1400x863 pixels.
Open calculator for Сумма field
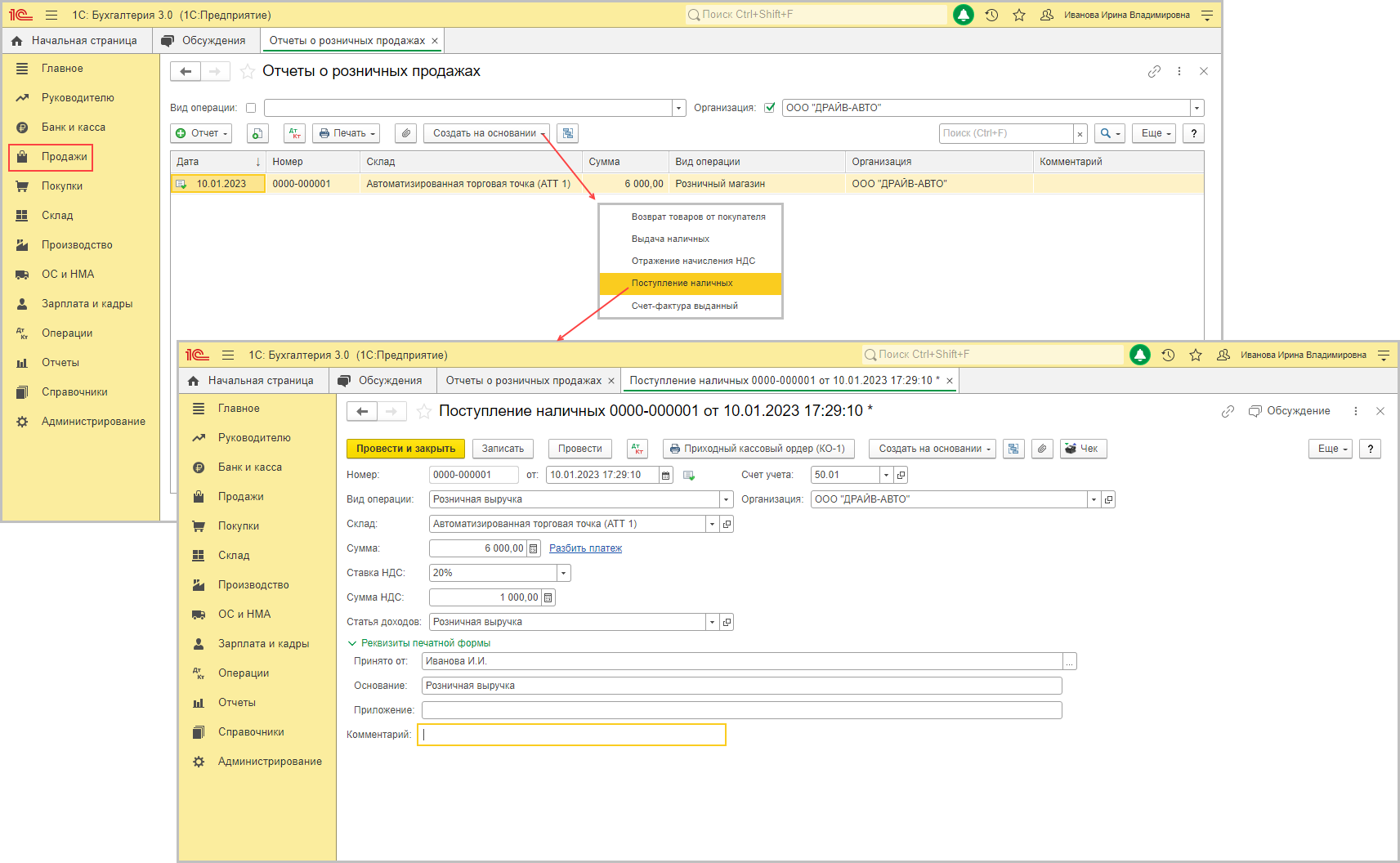pyautogui.click(x=534, y=548)
